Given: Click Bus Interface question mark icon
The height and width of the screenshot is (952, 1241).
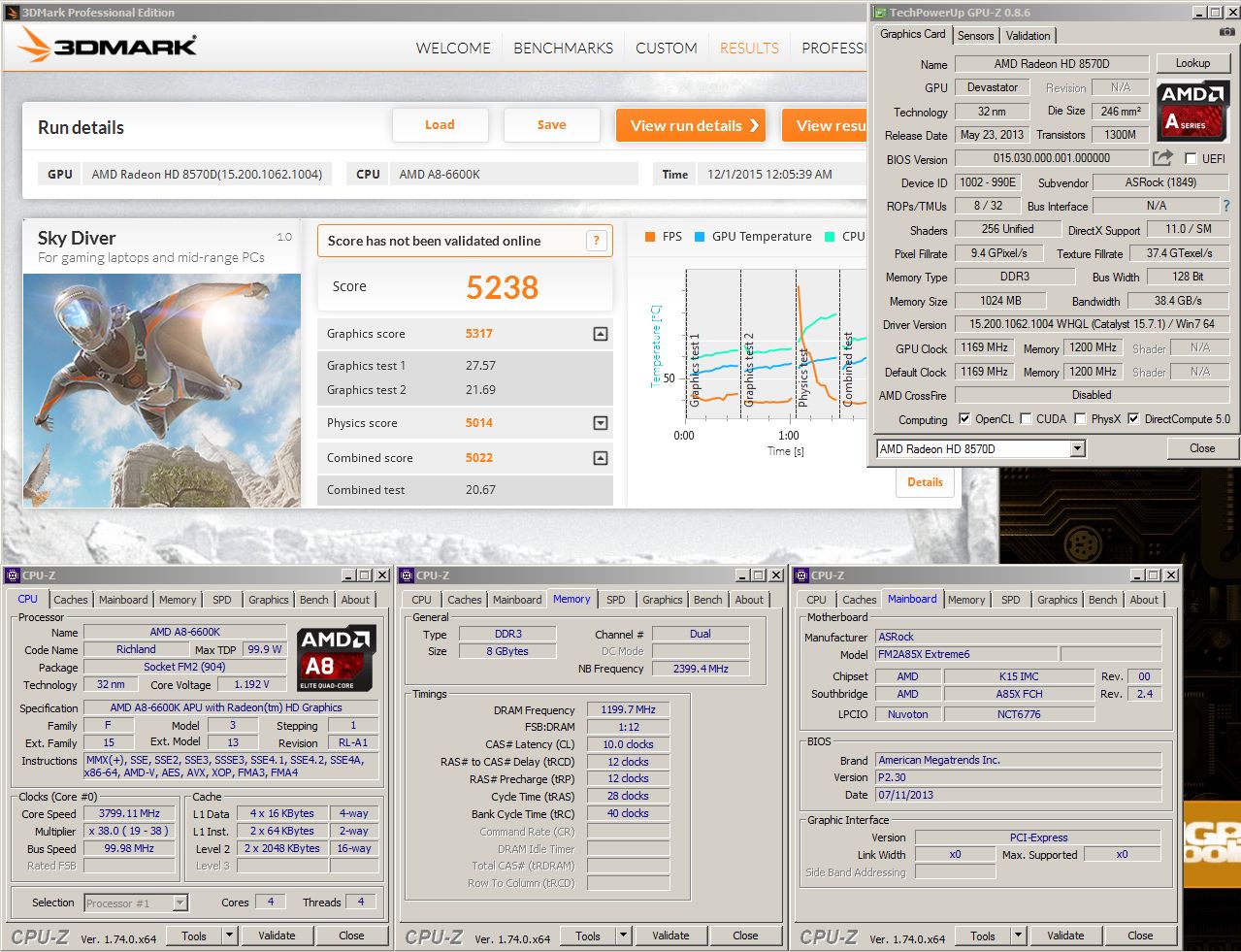Looking at the screenshot, I should [1226, 206].
